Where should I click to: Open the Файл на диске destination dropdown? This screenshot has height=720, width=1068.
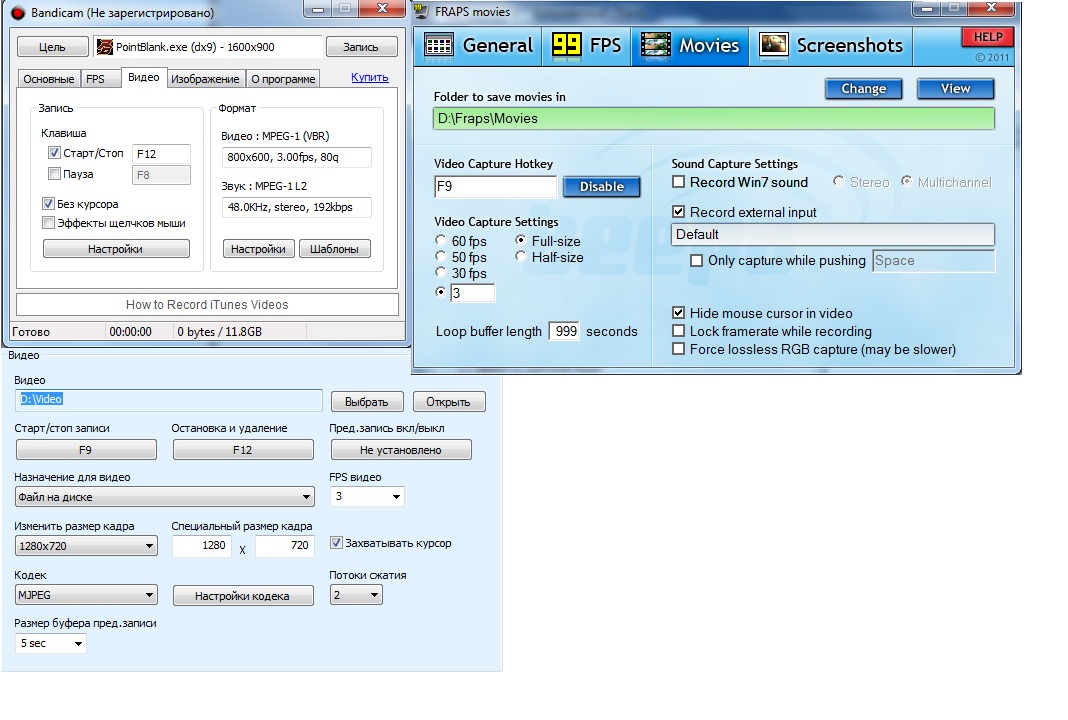tap(164, 497)
